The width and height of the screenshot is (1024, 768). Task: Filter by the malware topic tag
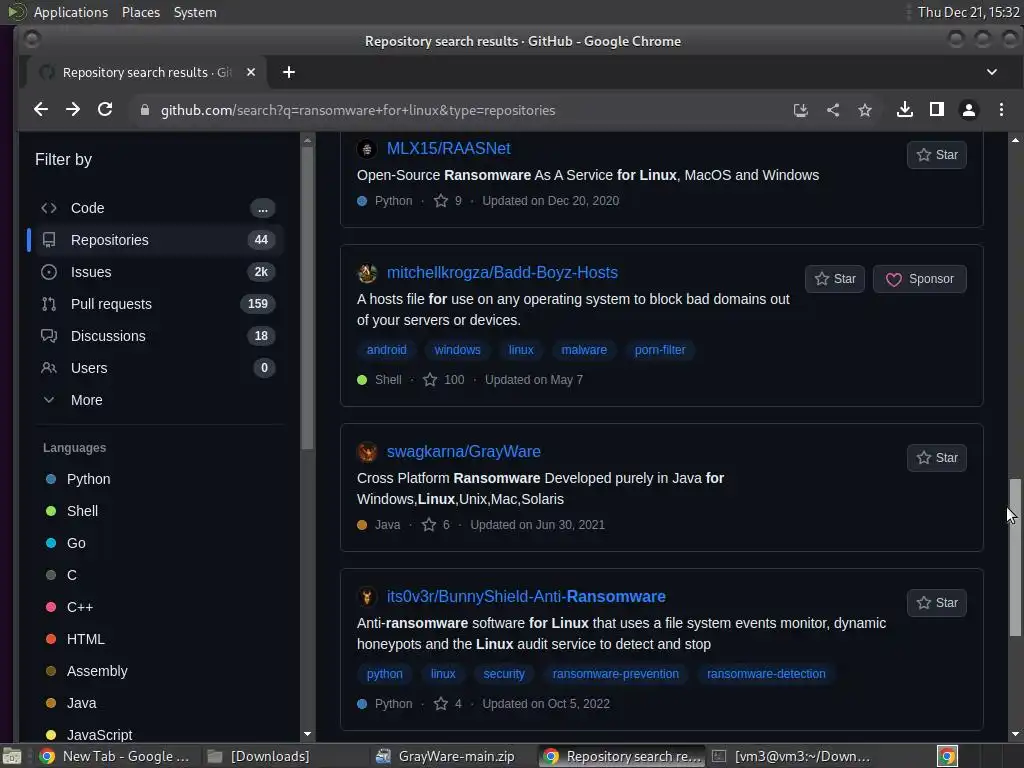584,349
